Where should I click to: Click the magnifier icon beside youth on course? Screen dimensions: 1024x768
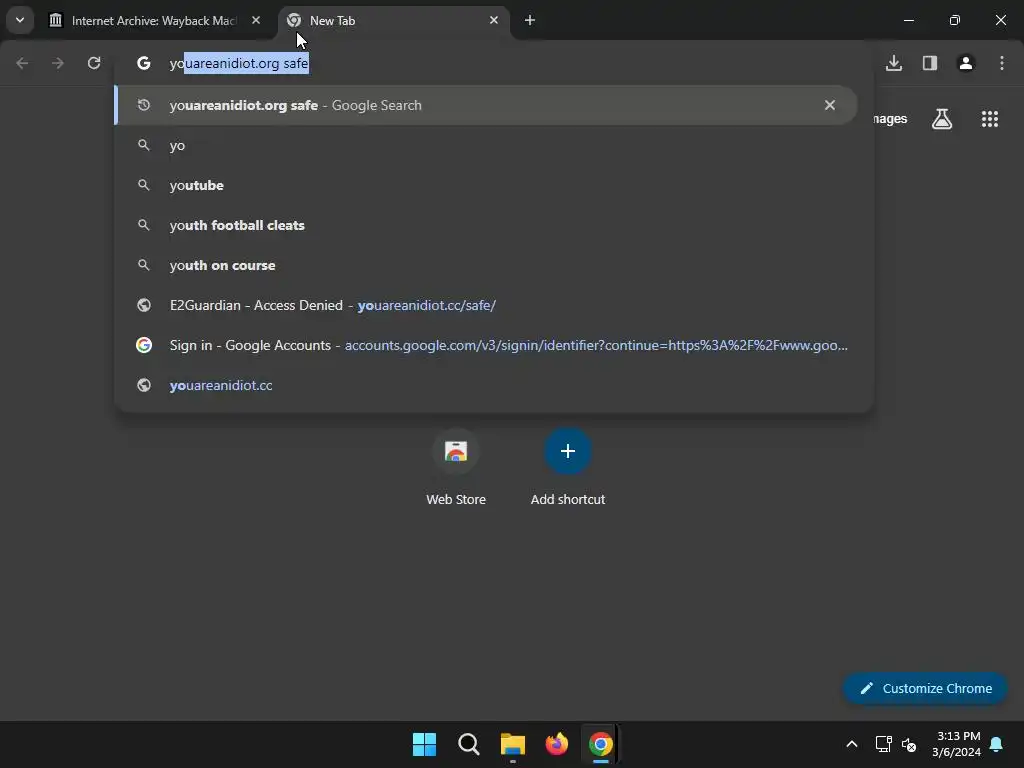point(144,265)
